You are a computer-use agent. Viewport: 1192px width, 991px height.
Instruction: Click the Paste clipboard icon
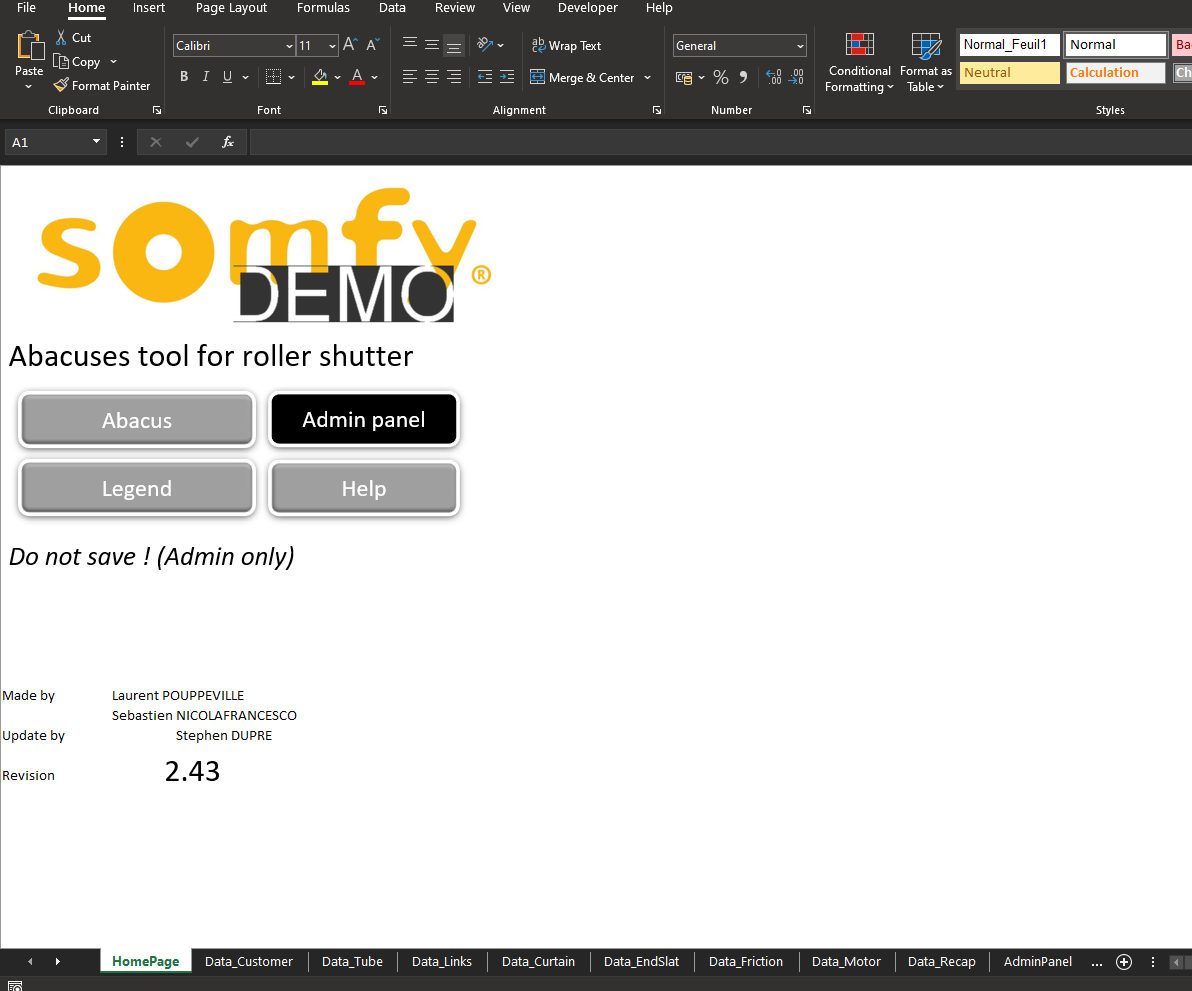[30, 46]
